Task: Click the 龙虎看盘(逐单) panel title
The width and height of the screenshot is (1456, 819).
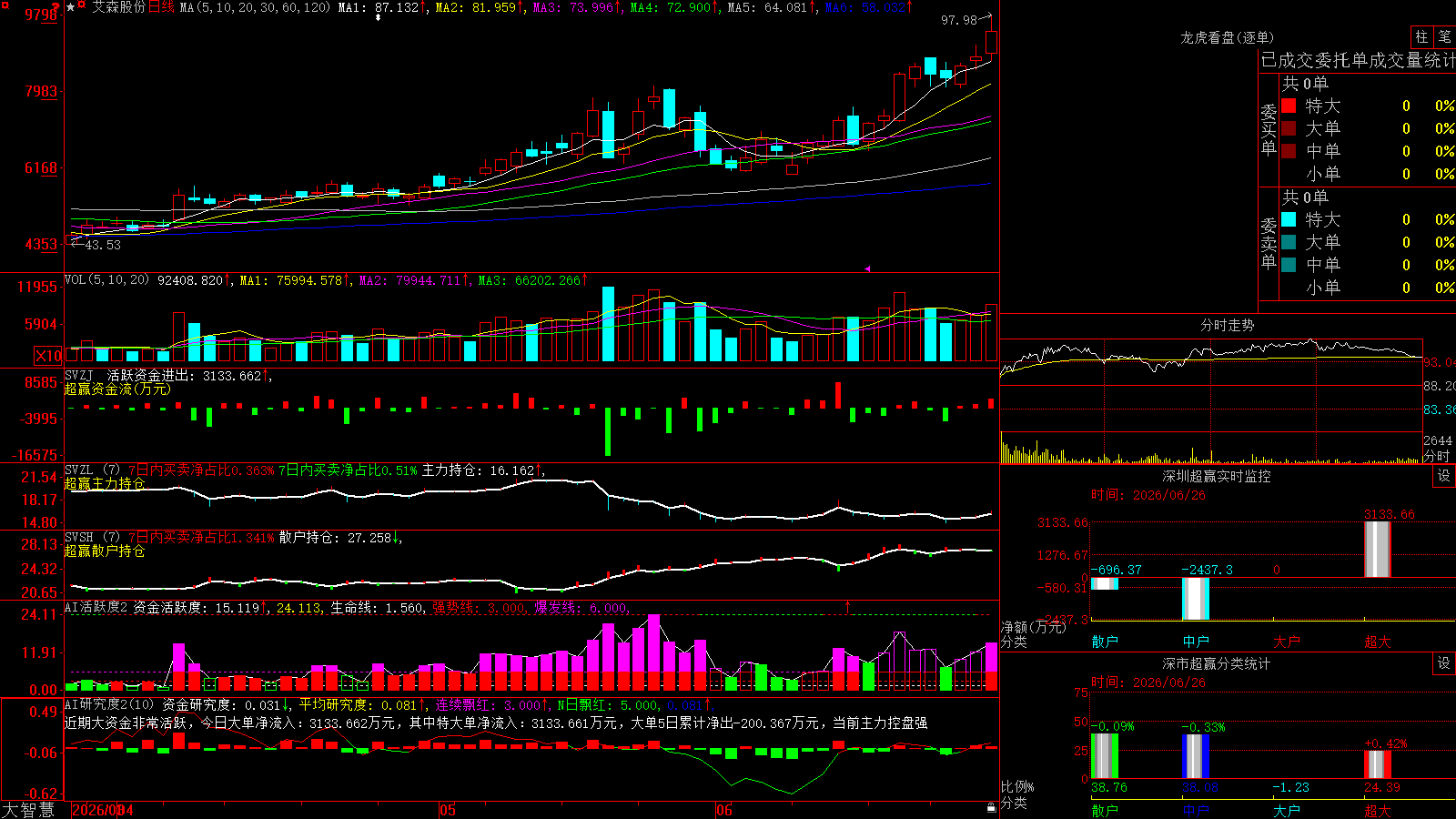Action: click(x=1227, y=37)
